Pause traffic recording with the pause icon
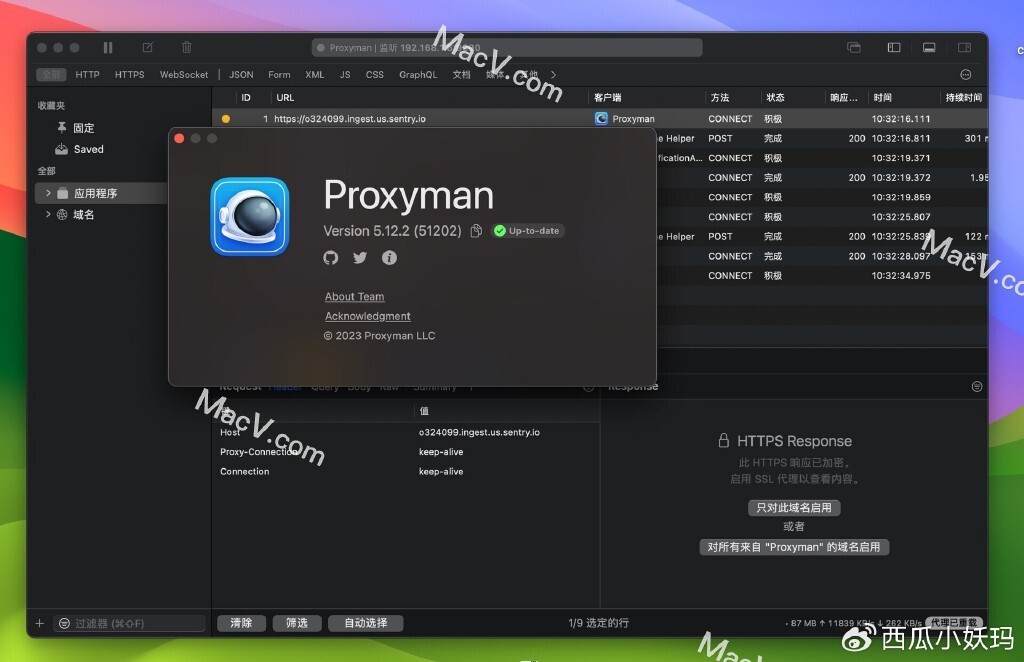Viewport: 1024px width, 662px height. 108,48
